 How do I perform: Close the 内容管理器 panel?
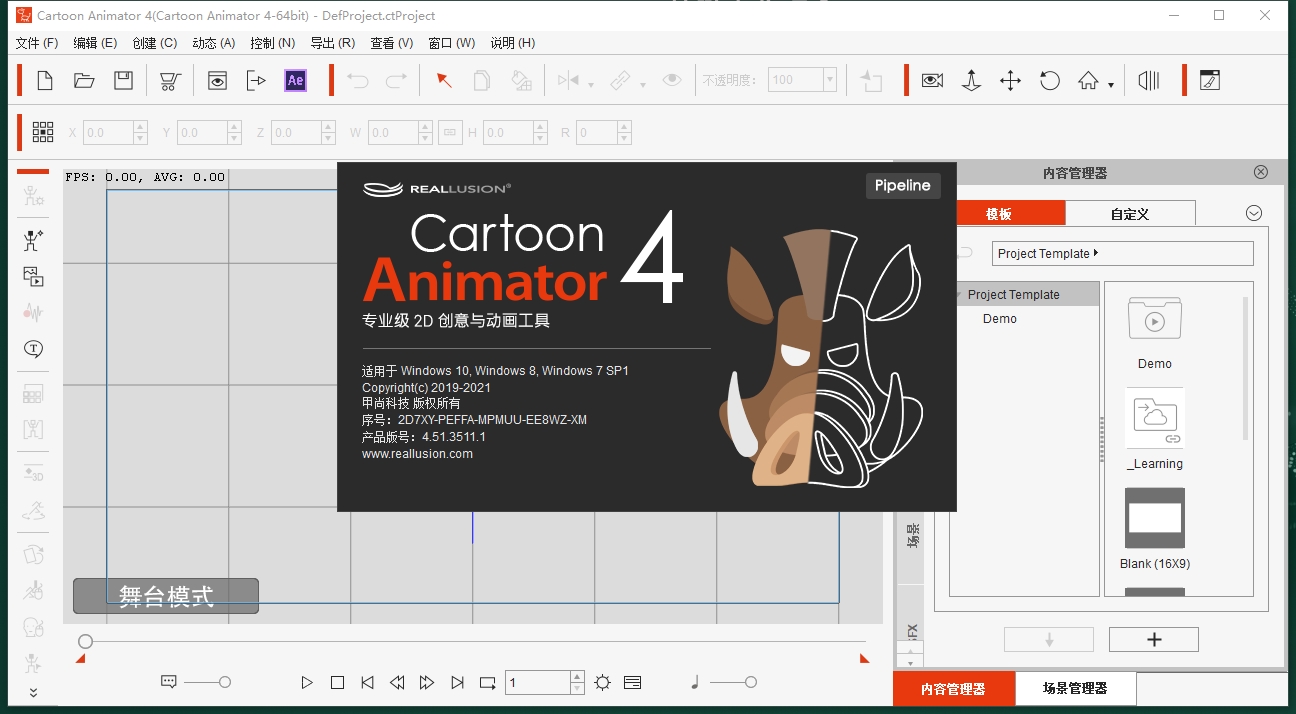(x=1261, y=172)
